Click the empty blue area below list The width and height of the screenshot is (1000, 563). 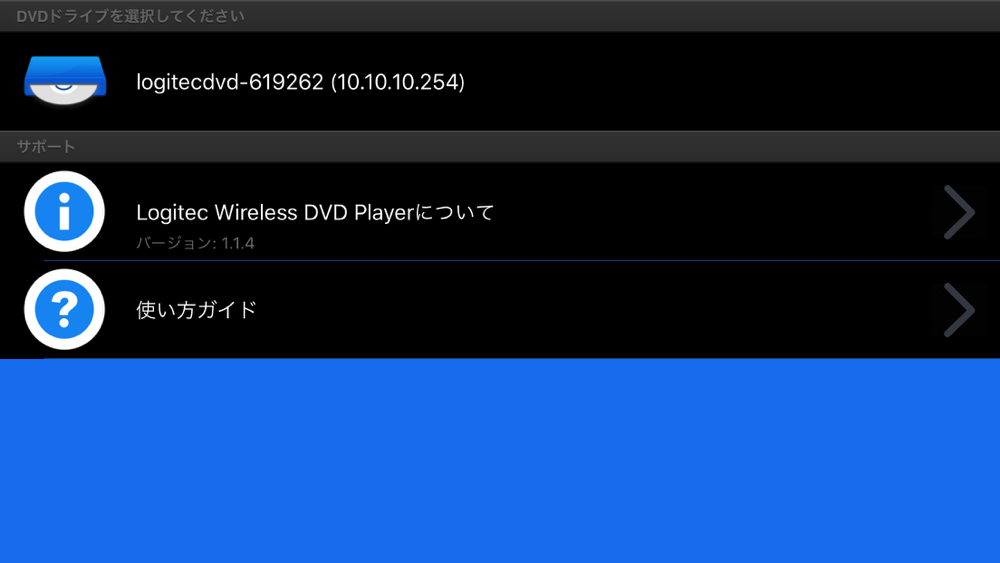[x=500, y=461]
